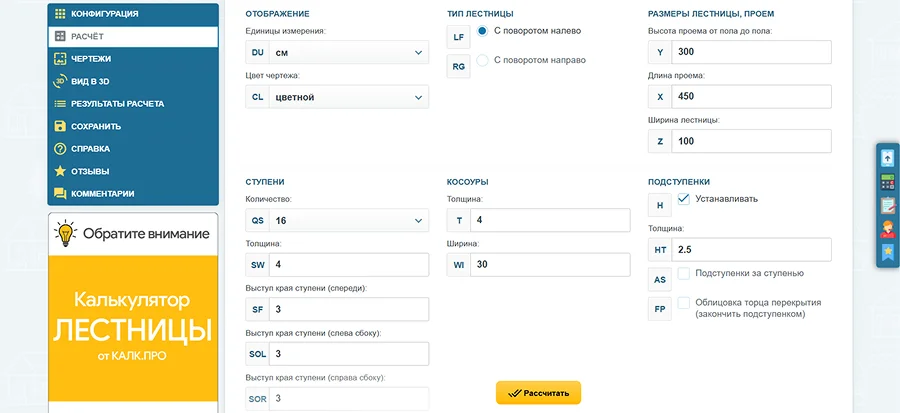Click the Высота проема input field
Image resolution: width=900 pixels, height=413 pixels.
pyautogui.click(x=751, y=52)
